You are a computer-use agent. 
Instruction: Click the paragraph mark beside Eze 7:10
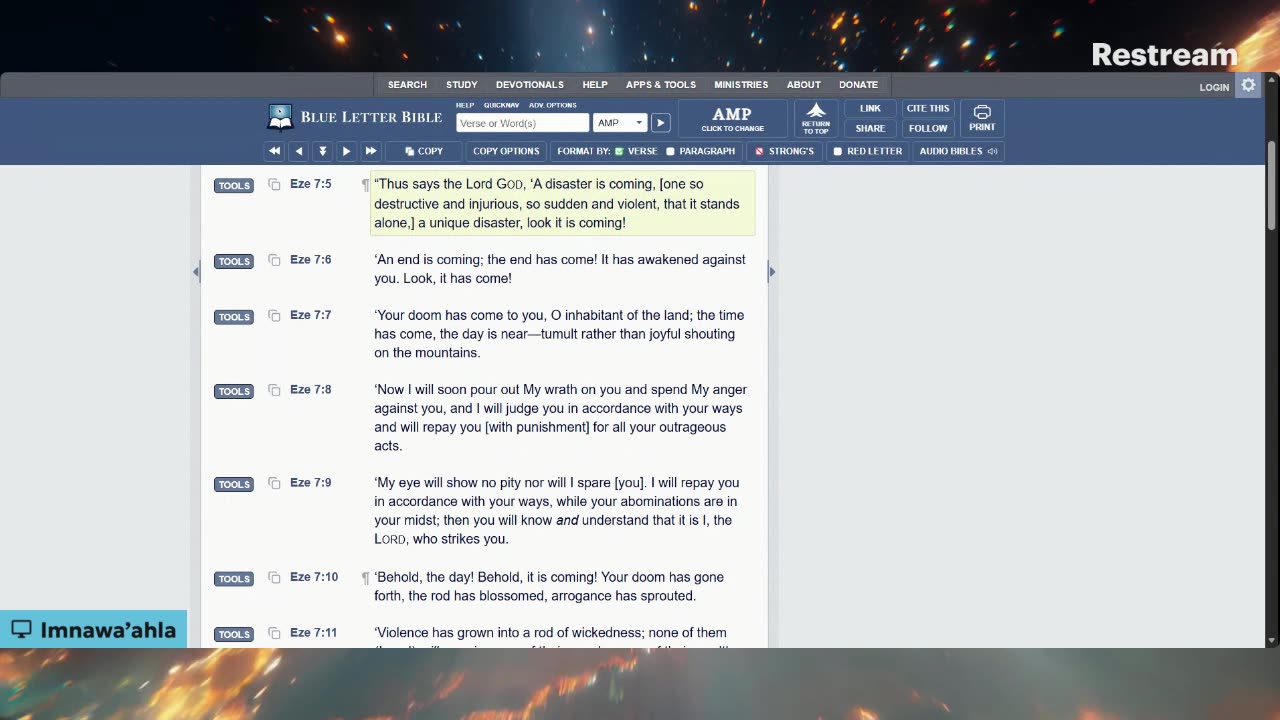point(365,578)
